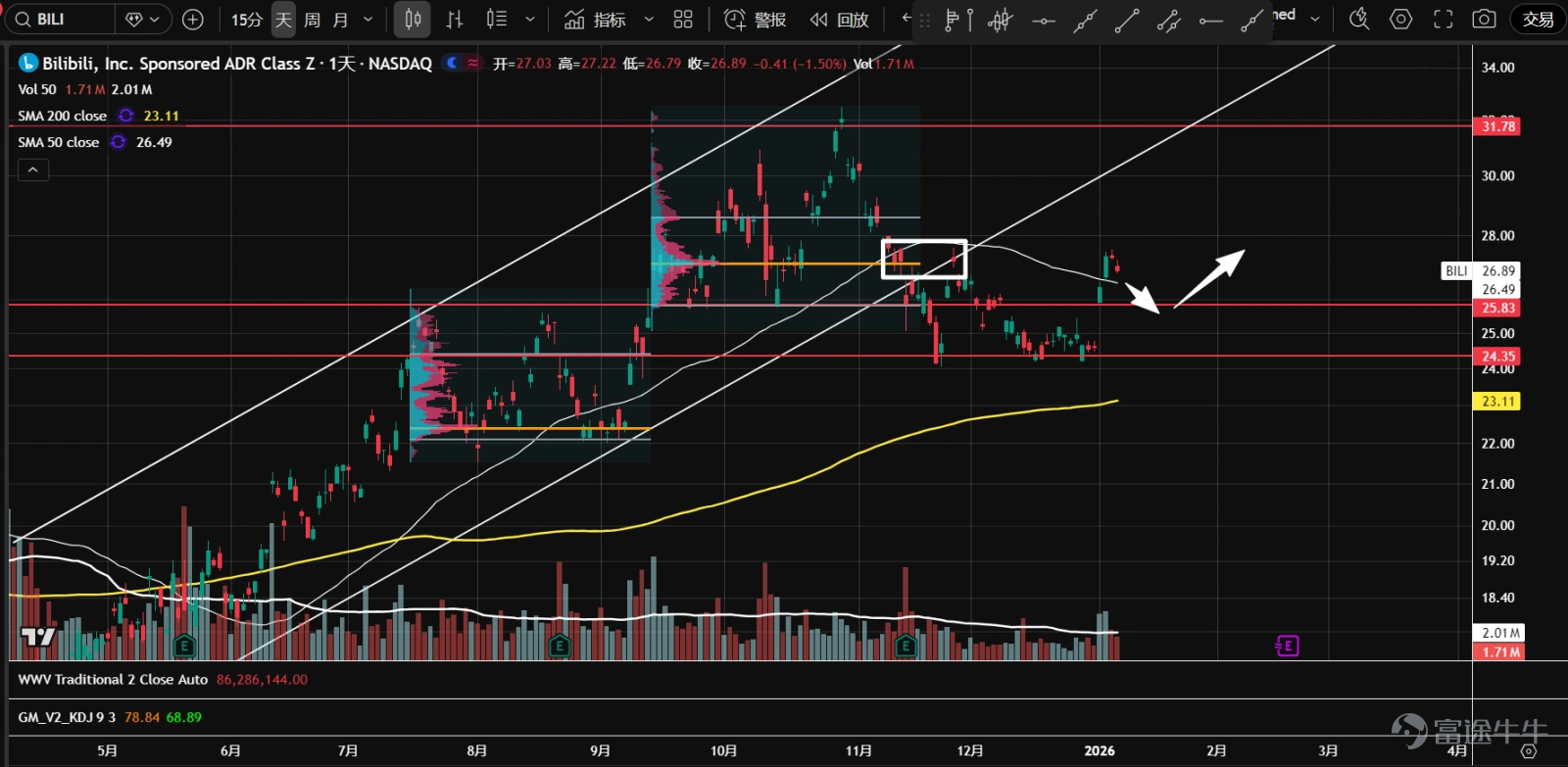Switch to the 15分 interval
1568x767 pixels.
(247, 19)
